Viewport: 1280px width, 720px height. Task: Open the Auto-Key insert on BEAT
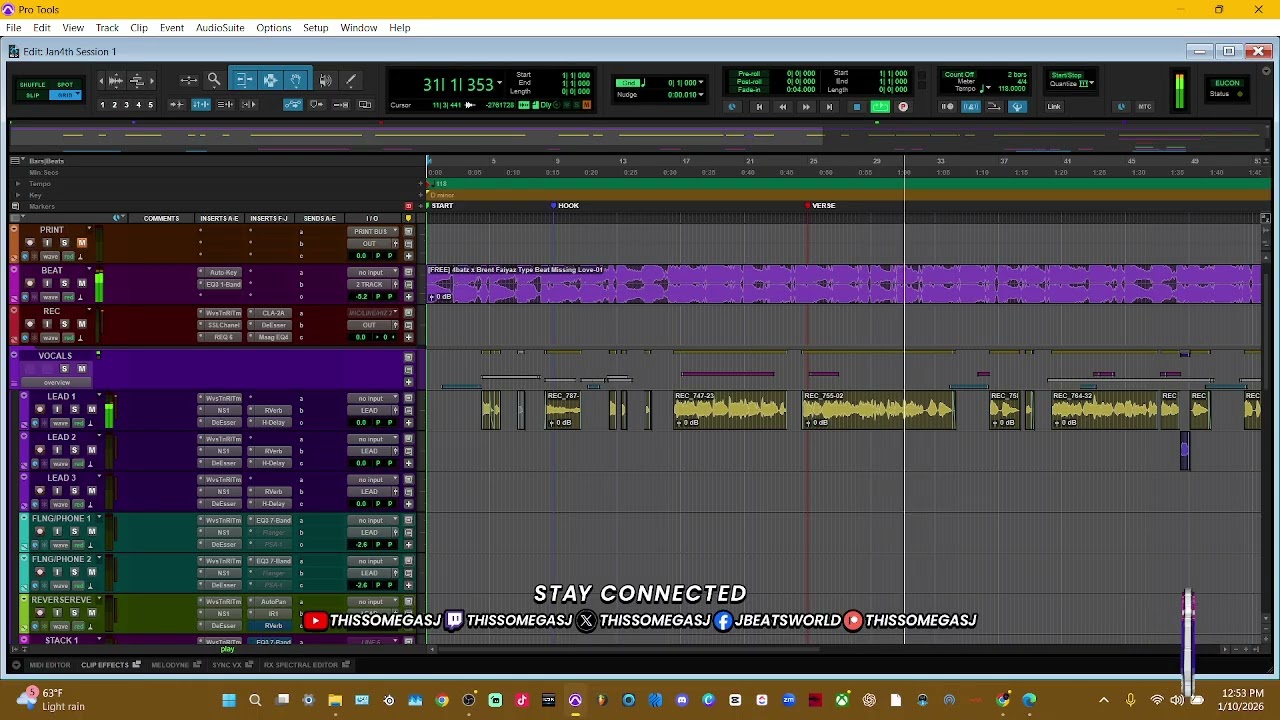[224, 273]
